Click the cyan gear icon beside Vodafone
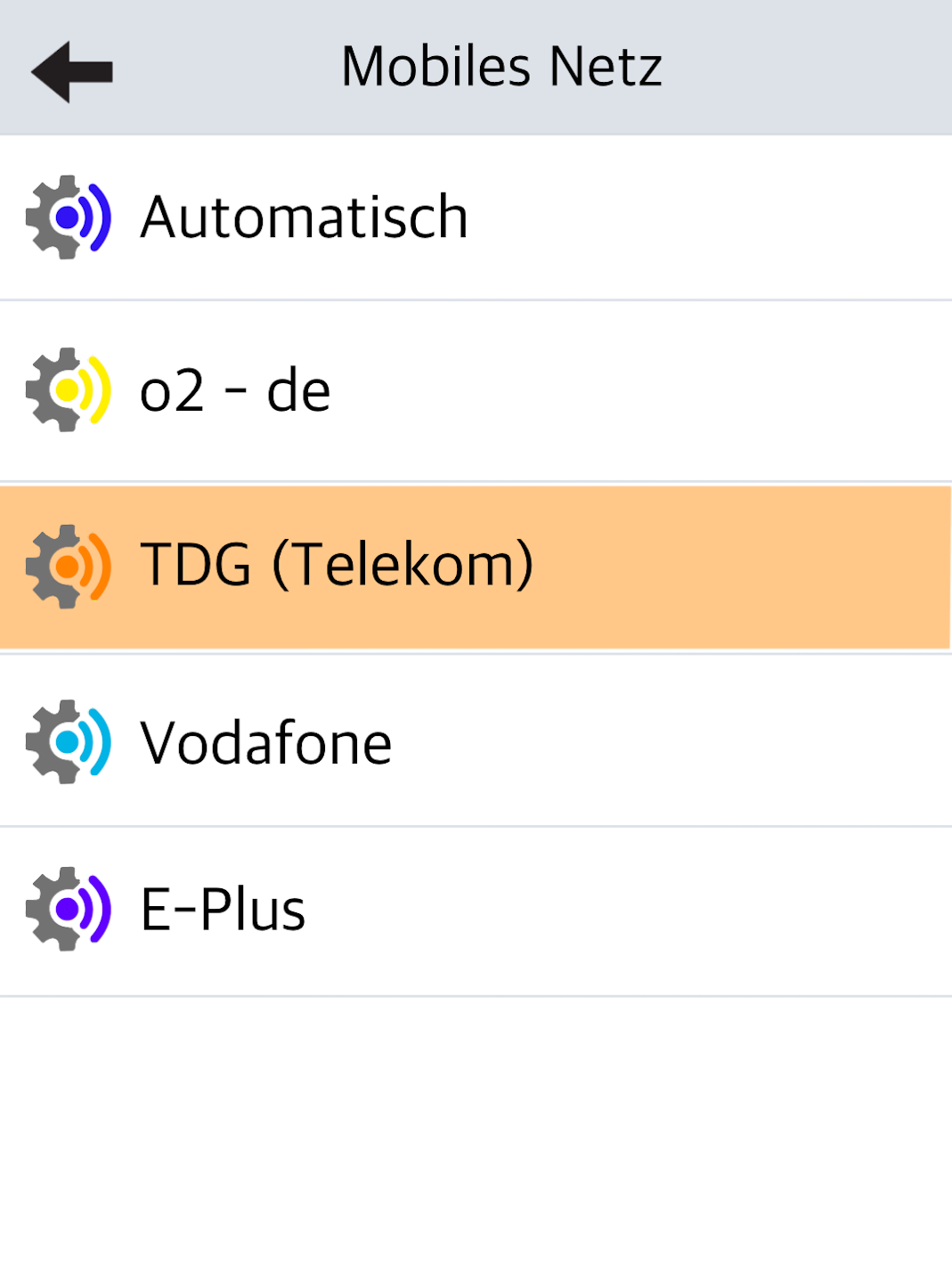Screen dimensions: 952x1283 click(x=68, y=742)
